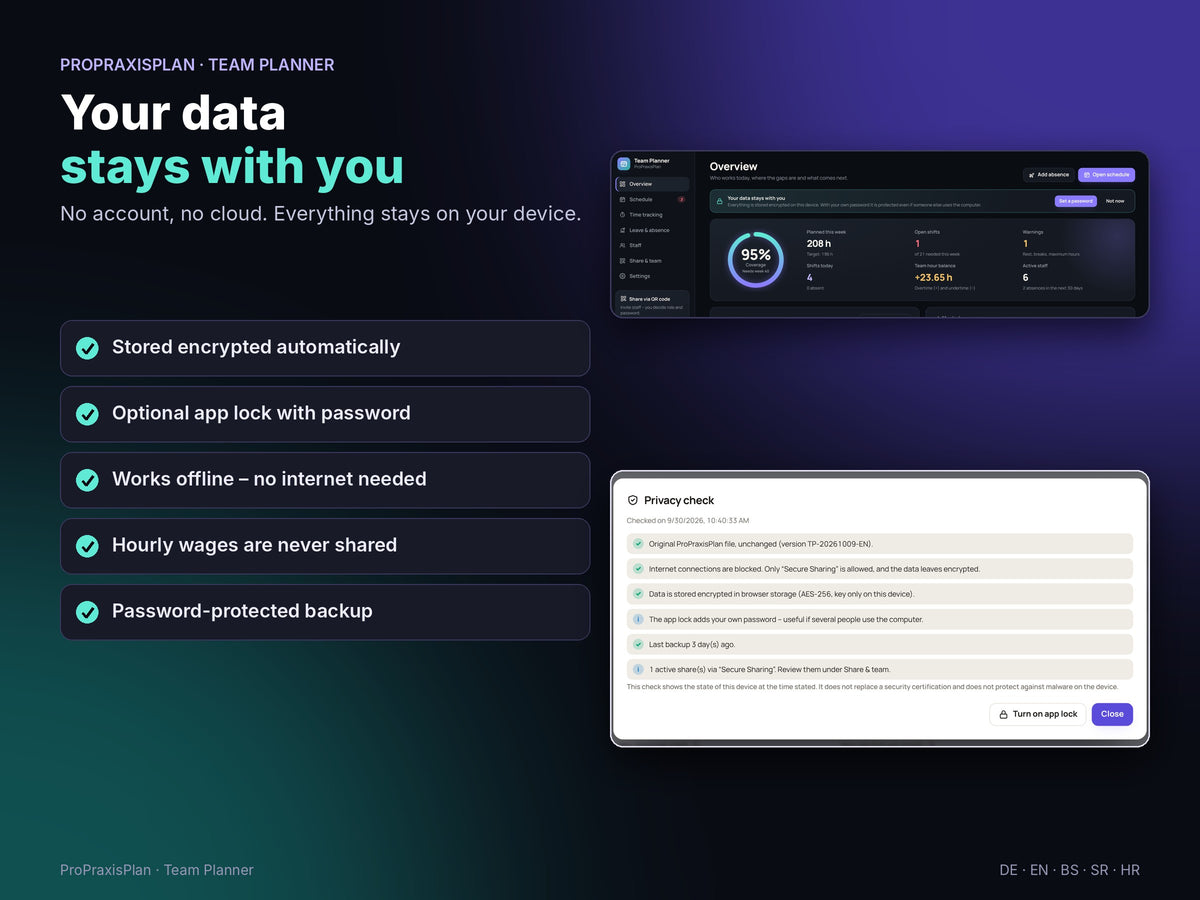The image size is (1200, 900).
Task: Click the 'Hourly wages are never shared' card
Action: (x=325, y=546)
